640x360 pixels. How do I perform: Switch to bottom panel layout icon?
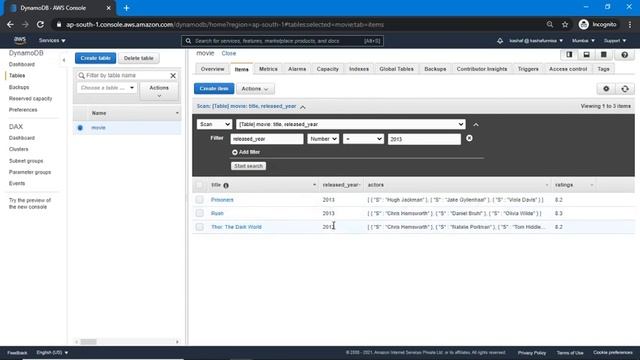[x=586, y=55]
